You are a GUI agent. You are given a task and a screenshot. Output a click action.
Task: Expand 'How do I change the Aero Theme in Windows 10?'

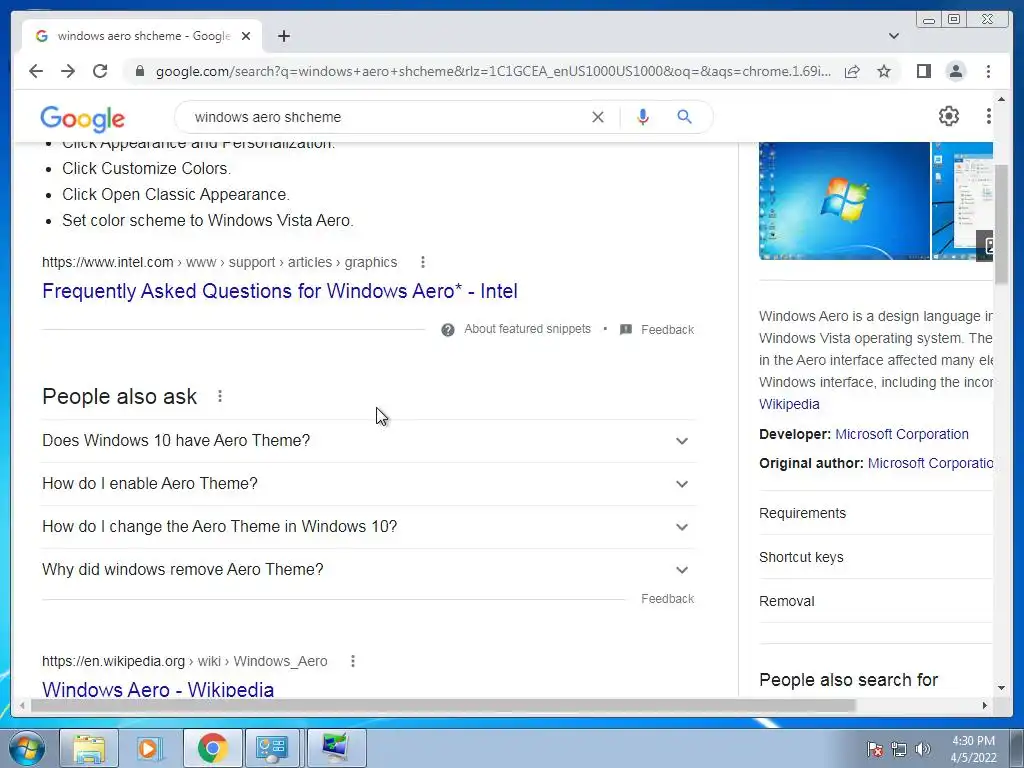(368, 527)
